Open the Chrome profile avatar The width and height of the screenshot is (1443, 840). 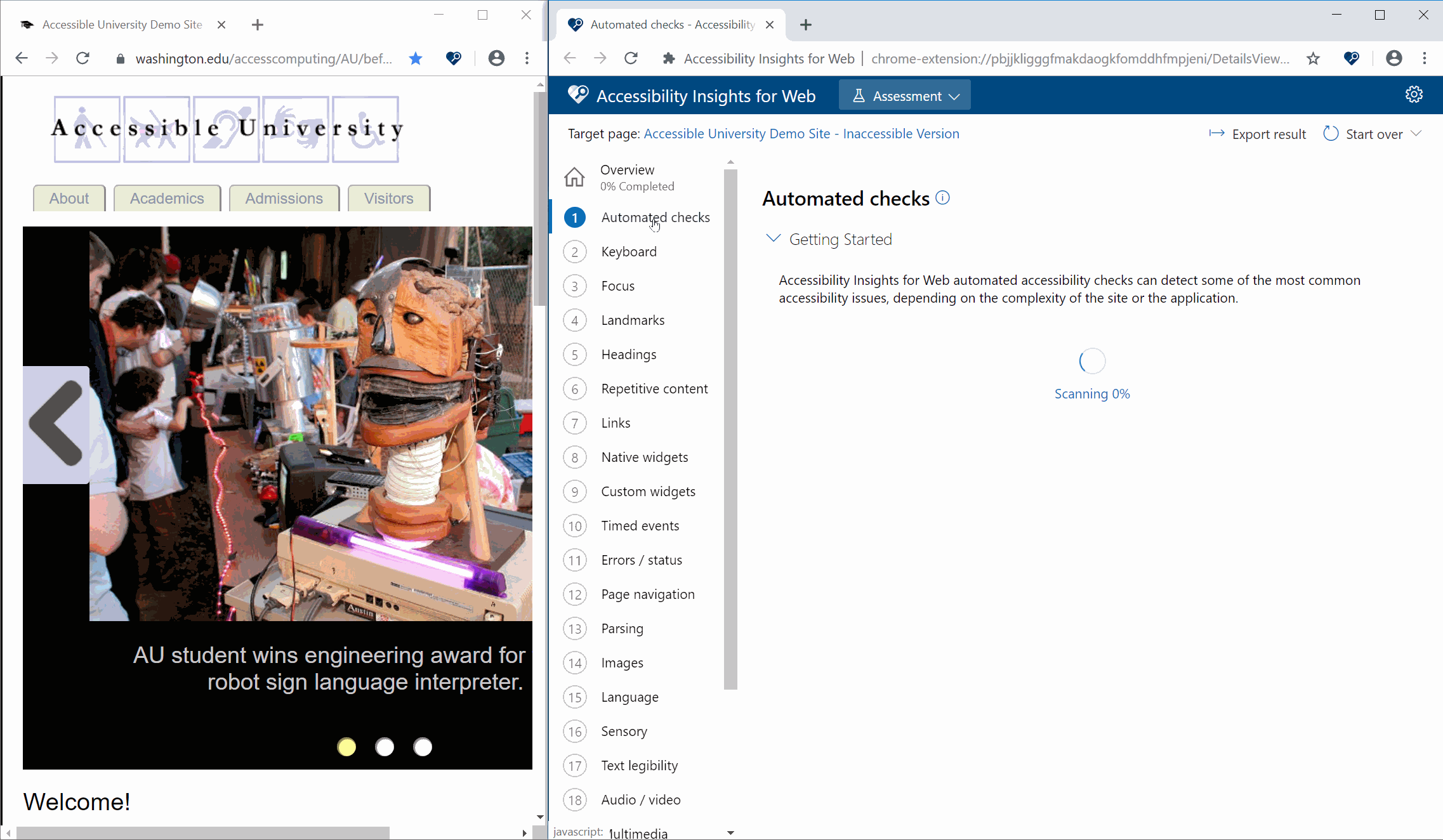point(496,58)
